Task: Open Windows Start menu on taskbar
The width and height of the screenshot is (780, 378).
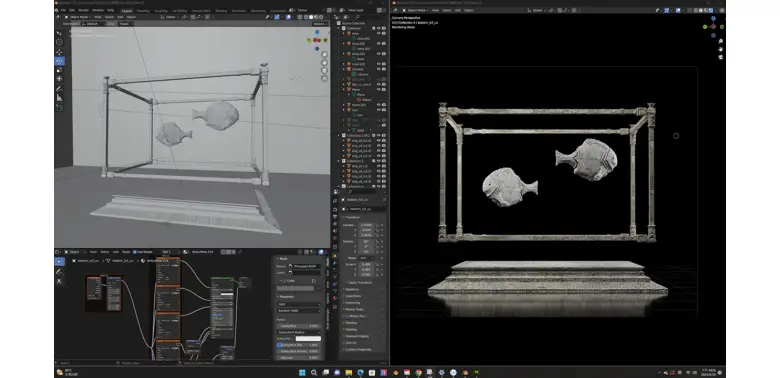Action: coord(302,372)
